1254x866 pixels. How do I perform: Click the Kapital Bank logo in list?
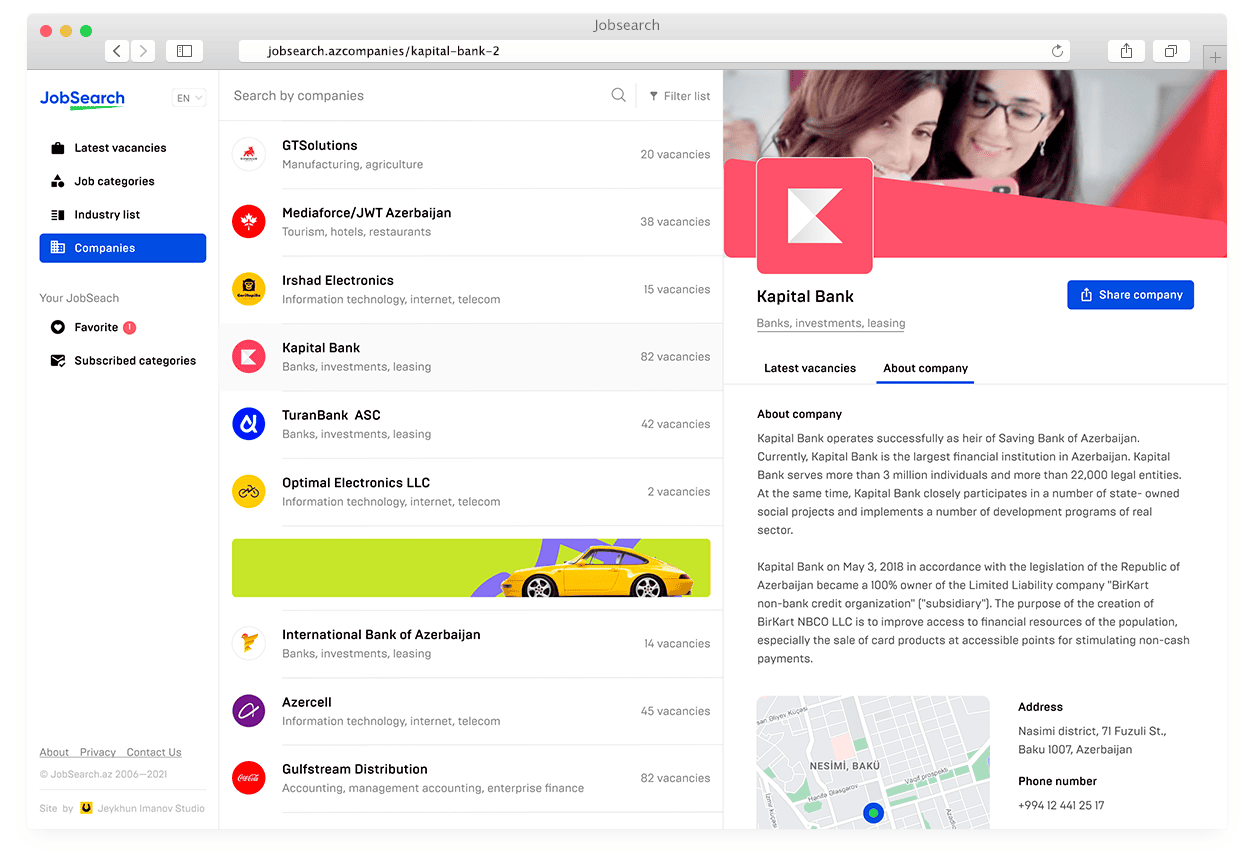[x=249, y=357]
